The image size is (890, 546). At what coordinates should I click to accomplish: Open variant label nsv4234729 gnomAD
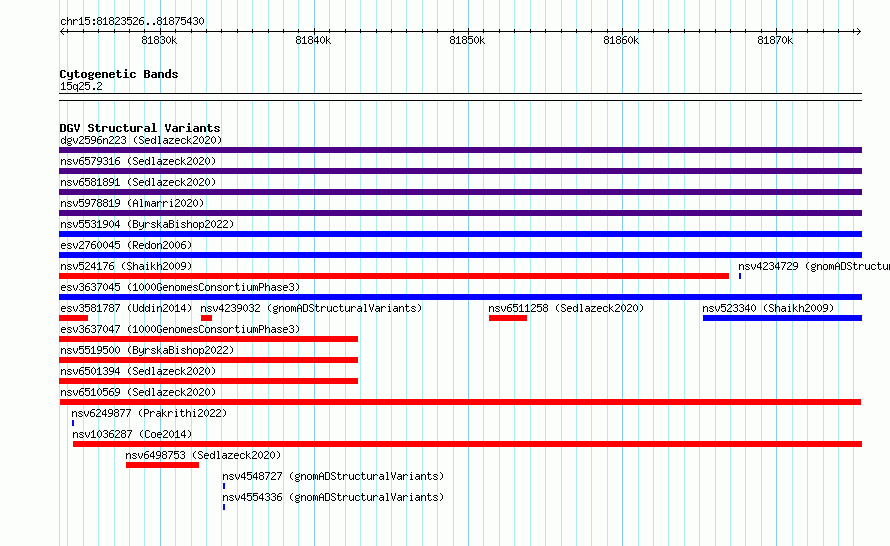[x=814, y=266]
